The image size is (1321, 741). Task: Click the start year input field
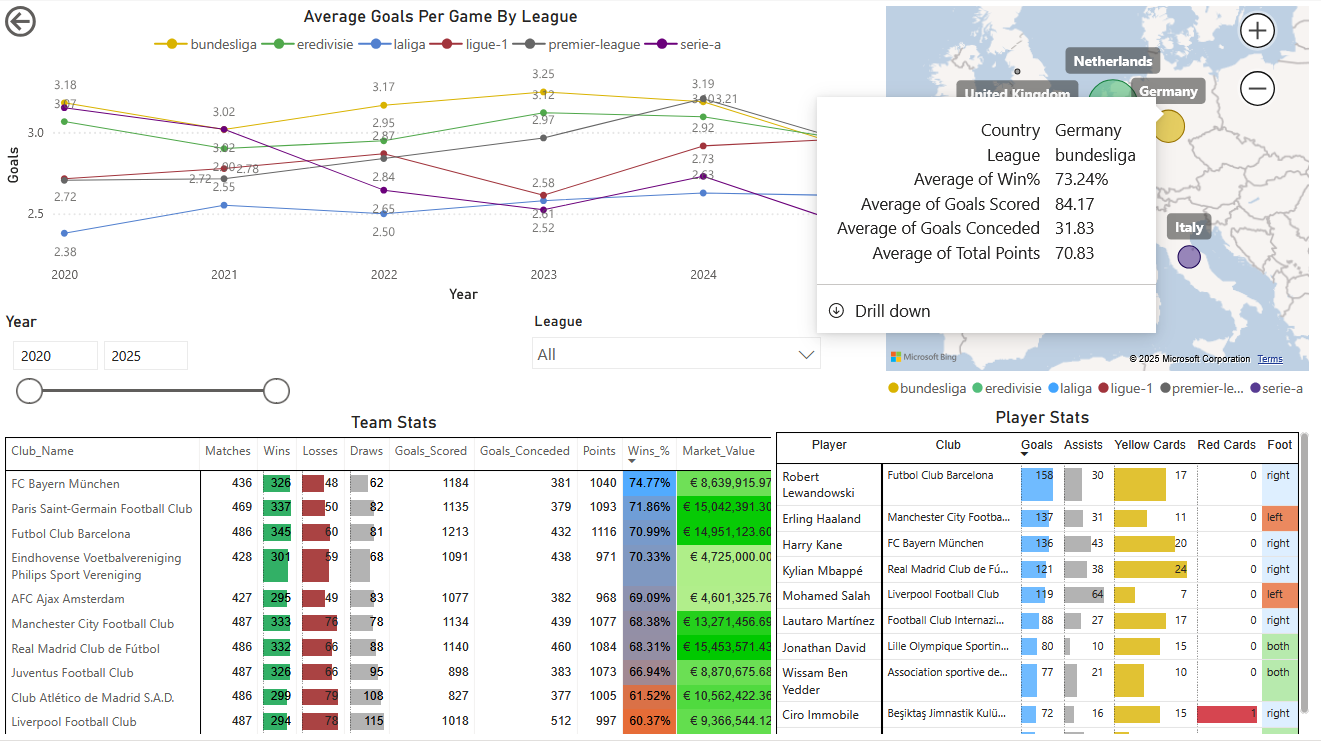click(x=55, y=356)
